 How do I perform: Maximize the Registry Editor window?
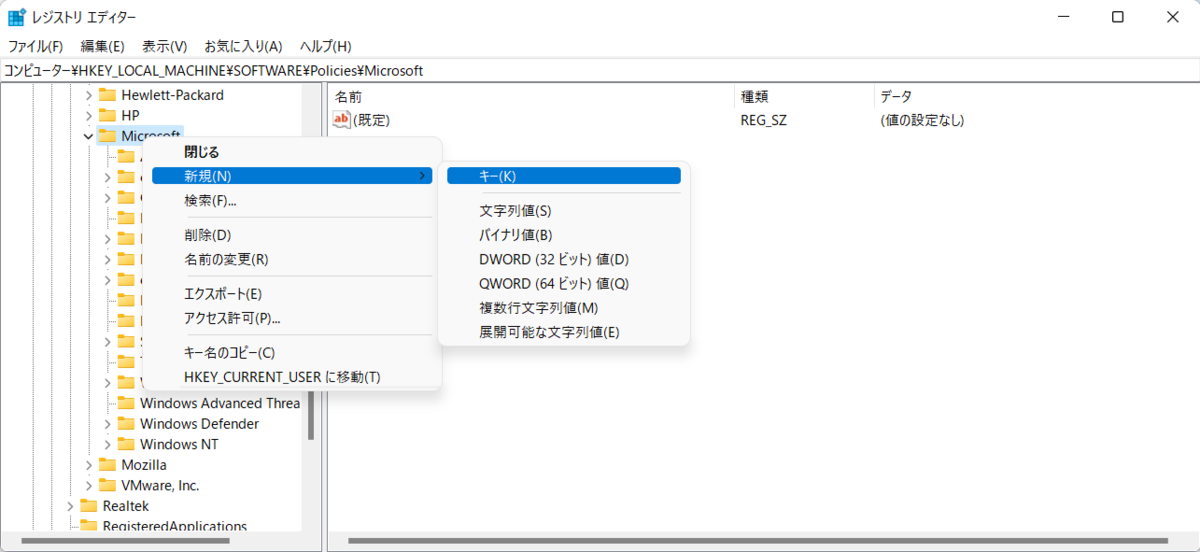(1118, 17)
